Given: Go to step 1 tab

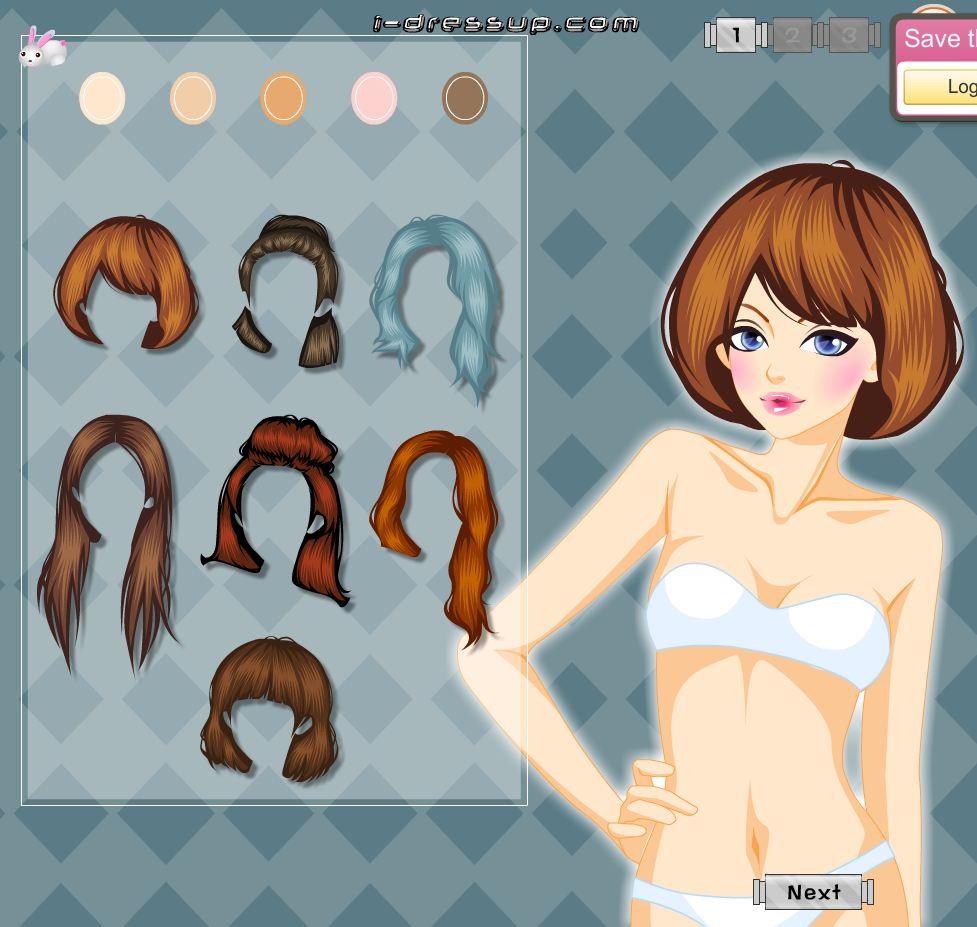Looking at the screenshot, I should tap(736, 36).
